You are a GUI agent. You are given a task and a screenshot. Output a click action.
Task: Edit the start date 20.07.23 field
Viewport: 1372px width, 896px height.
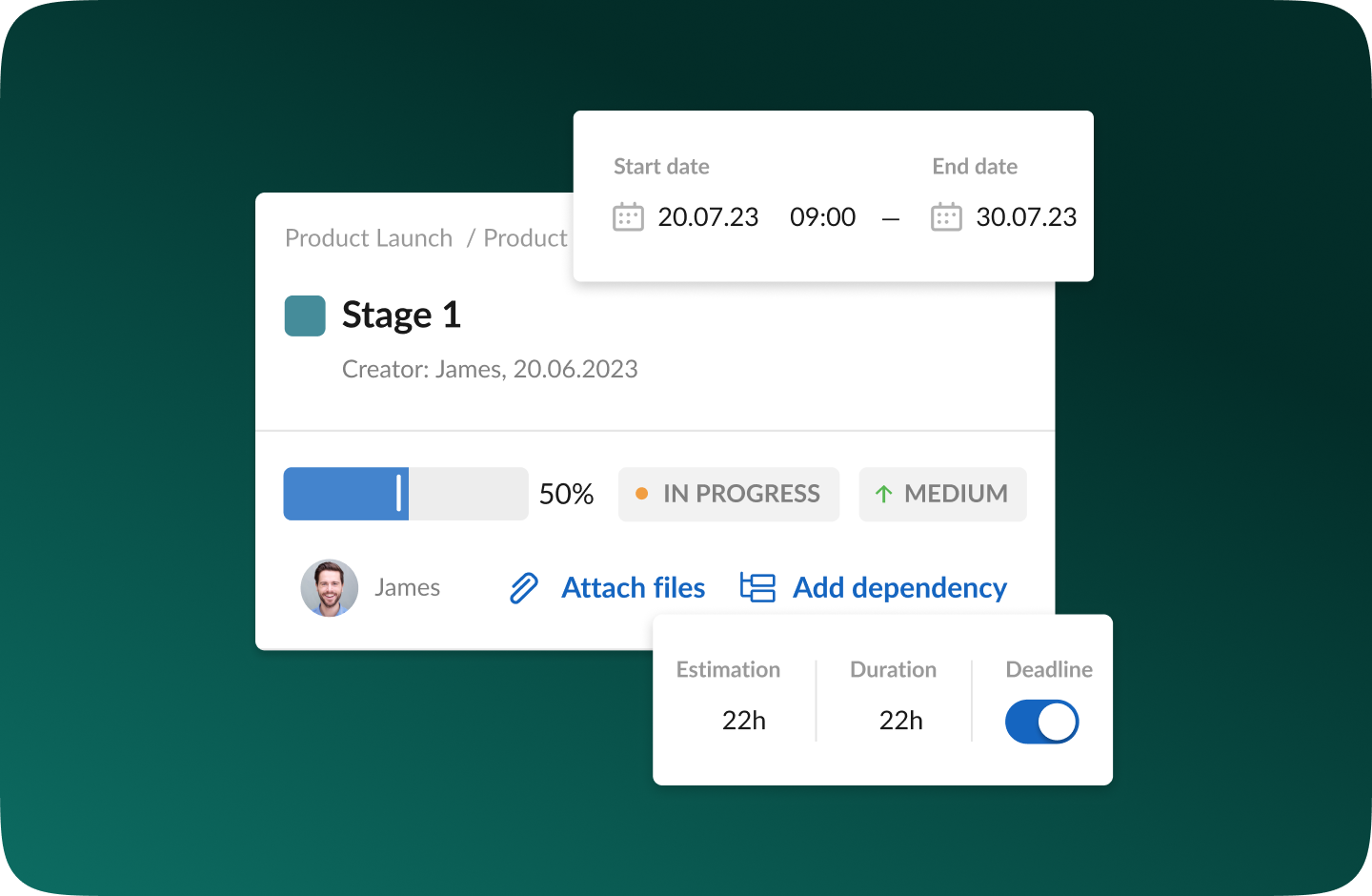[x=708, y=217]
